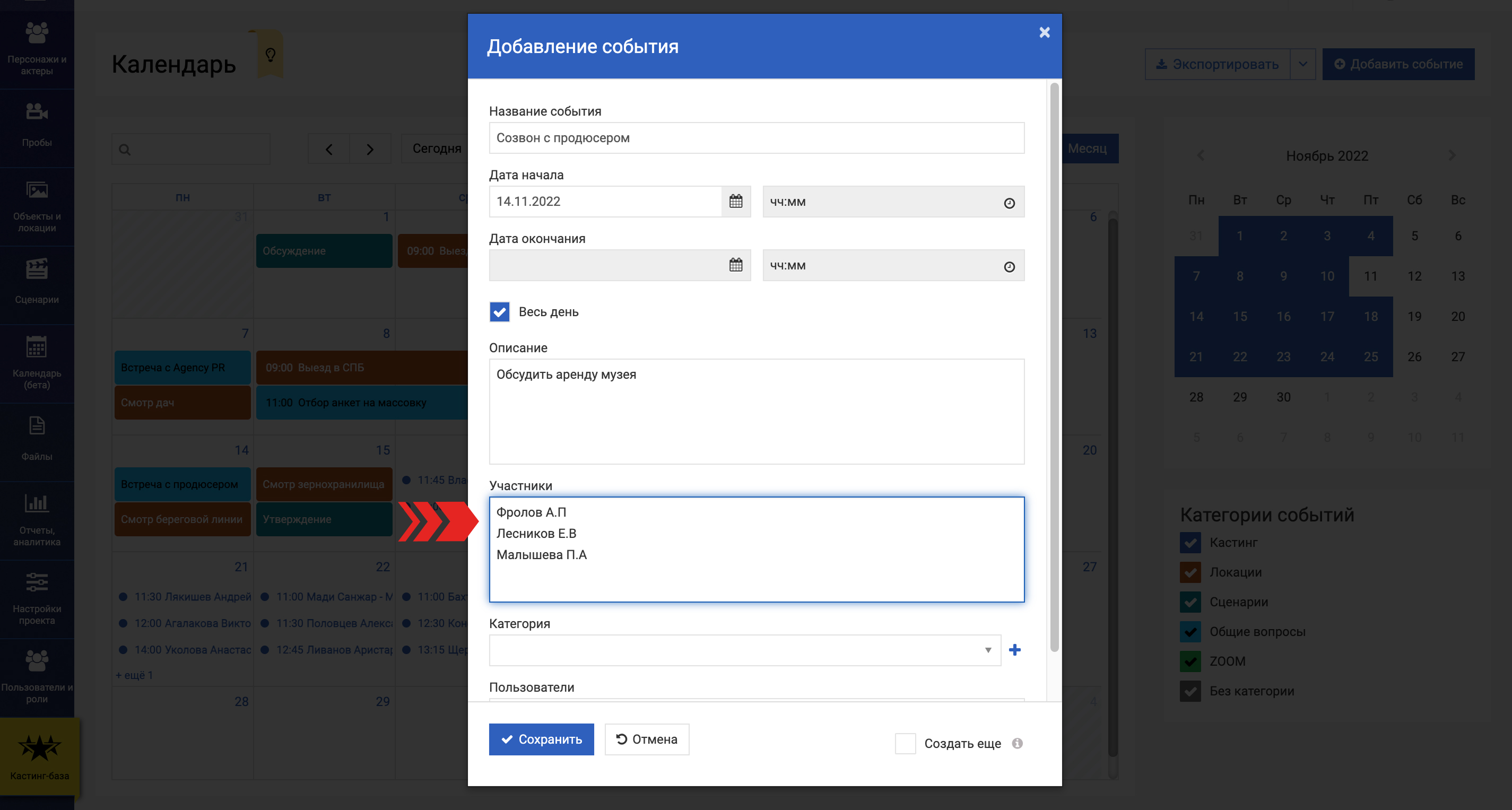Image resolution: width=1512 pixels, height=810 pixels.
Task: Select day 29 in mini calendar
Action: point(1240,397)
